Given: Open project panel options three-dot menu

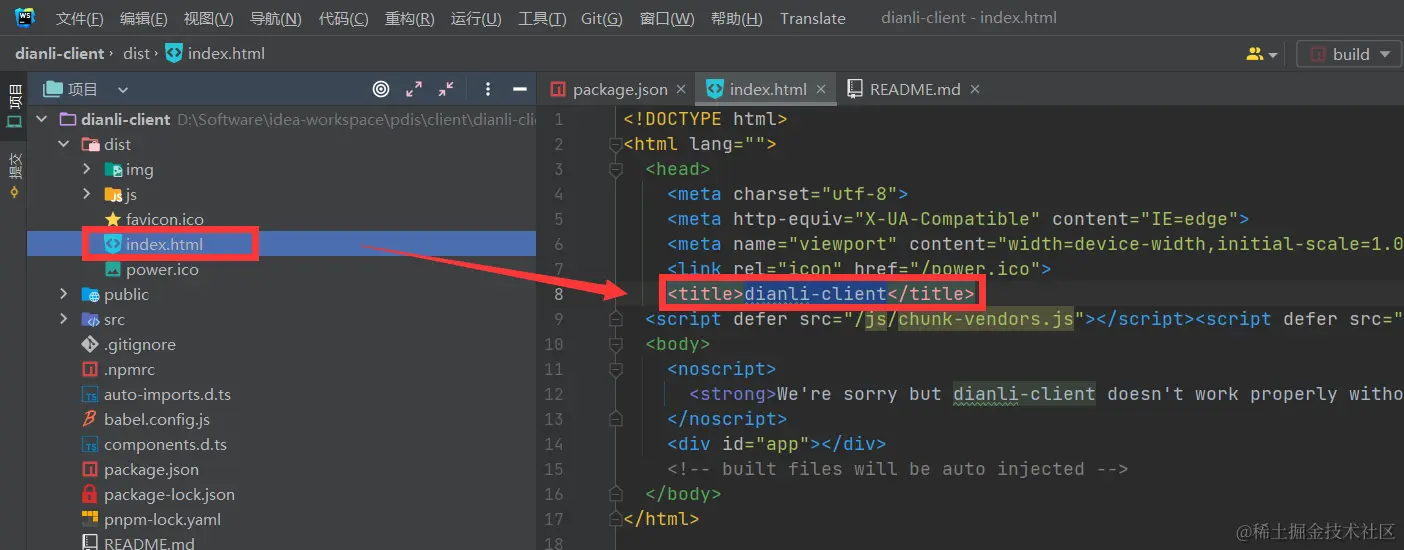Looking at the screenshot, I should [487, 89].
